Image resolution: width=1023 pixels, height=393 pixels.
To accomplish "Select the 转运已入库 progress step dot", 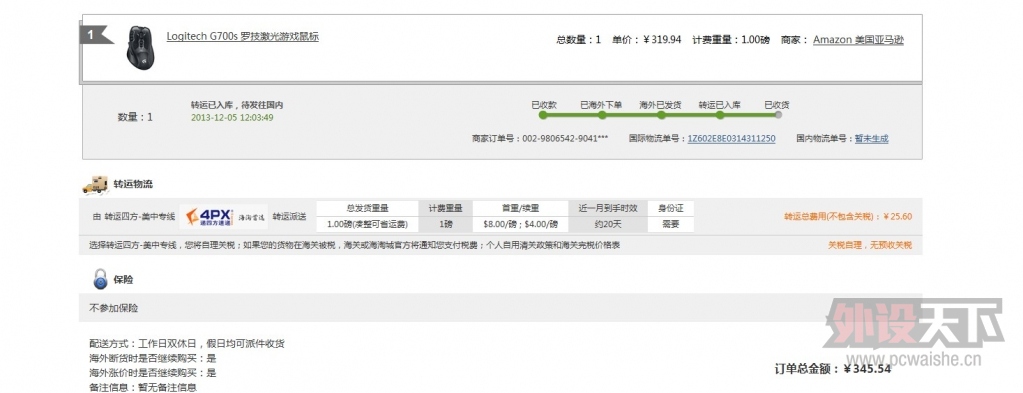I will pos(720,115).
